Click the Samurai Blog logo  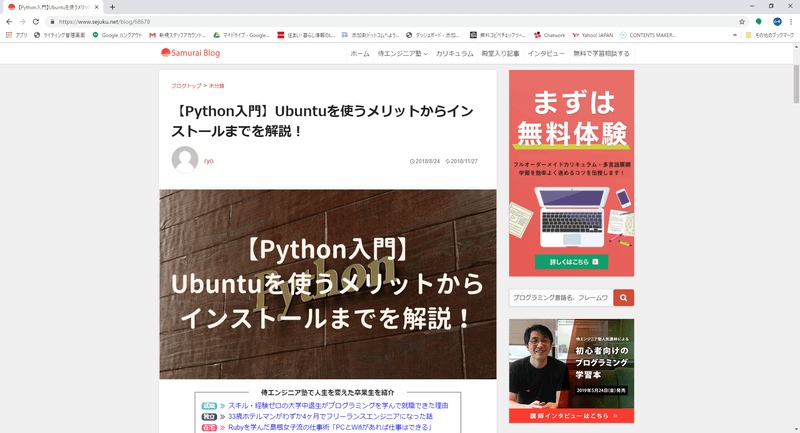pyautogui.click(x=190, y=53)
